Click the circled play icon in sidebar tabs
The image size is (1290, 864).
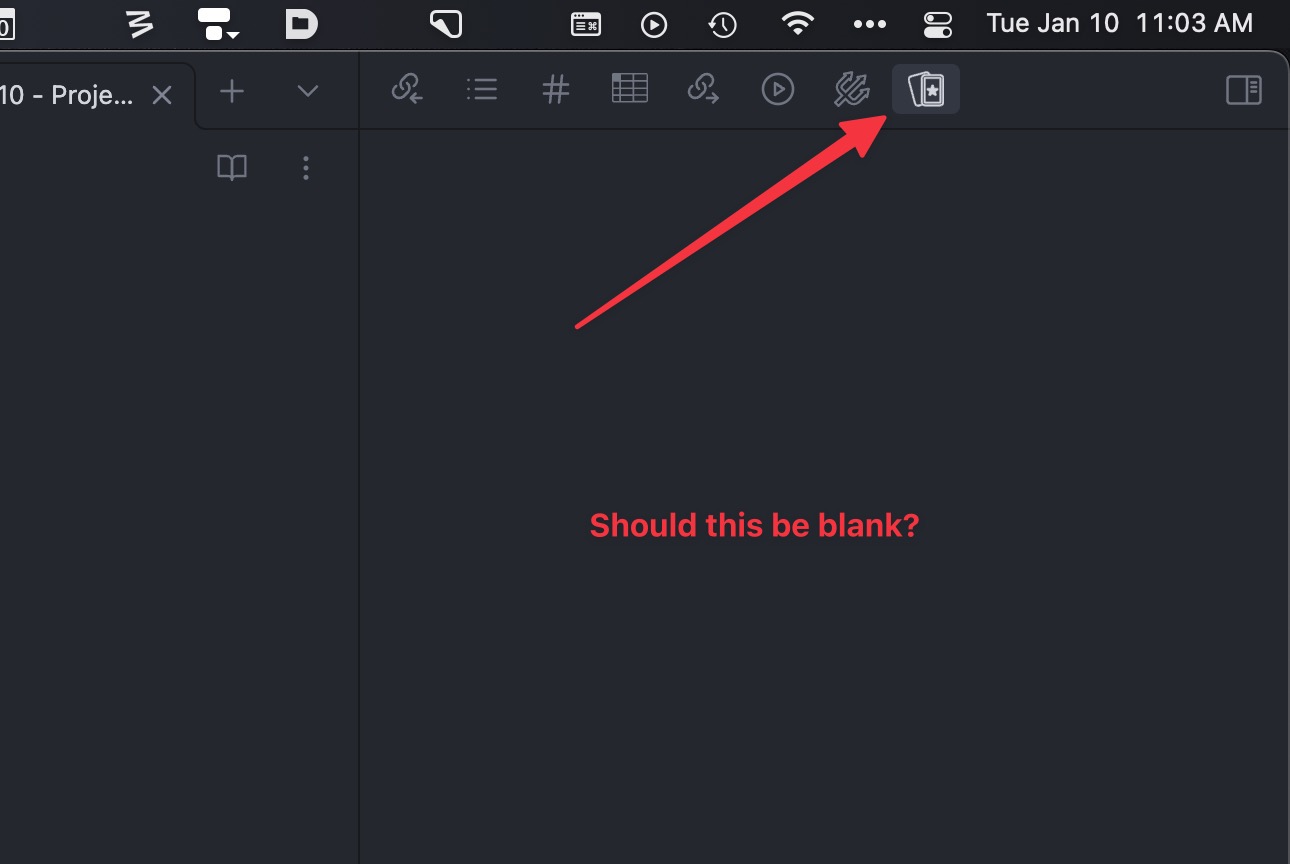pyautogui.click(x=778, y=90)
